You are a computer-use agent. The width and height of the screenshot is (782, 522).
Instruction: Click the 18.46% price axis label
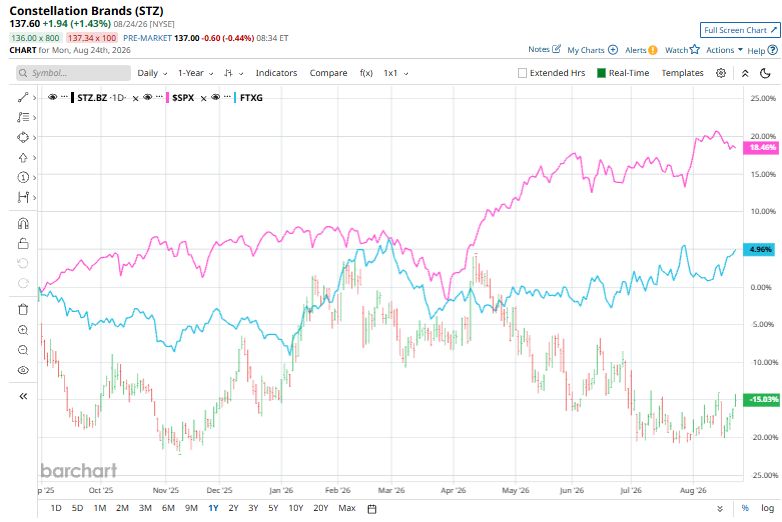(x=761, y=148)
